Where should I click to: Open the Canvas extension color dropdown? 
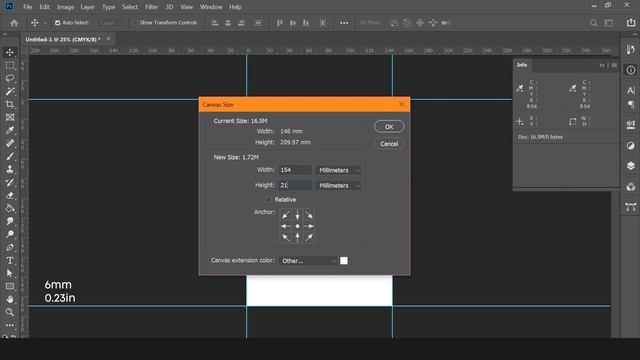pyautogui.click(x=308, y=261)
